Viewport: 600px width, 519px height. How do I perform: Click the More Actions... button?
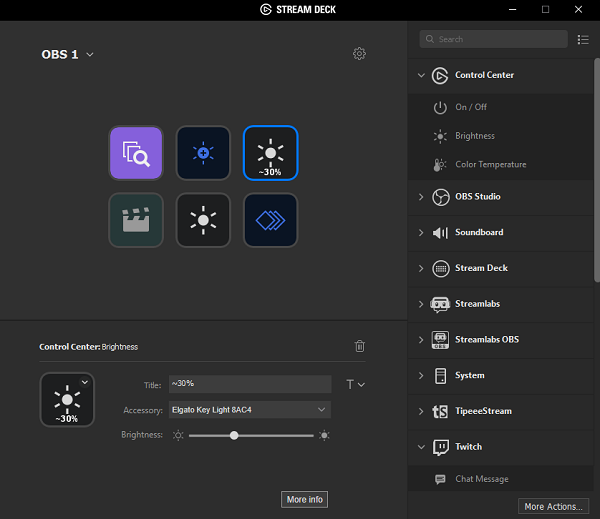coord(553,506)
